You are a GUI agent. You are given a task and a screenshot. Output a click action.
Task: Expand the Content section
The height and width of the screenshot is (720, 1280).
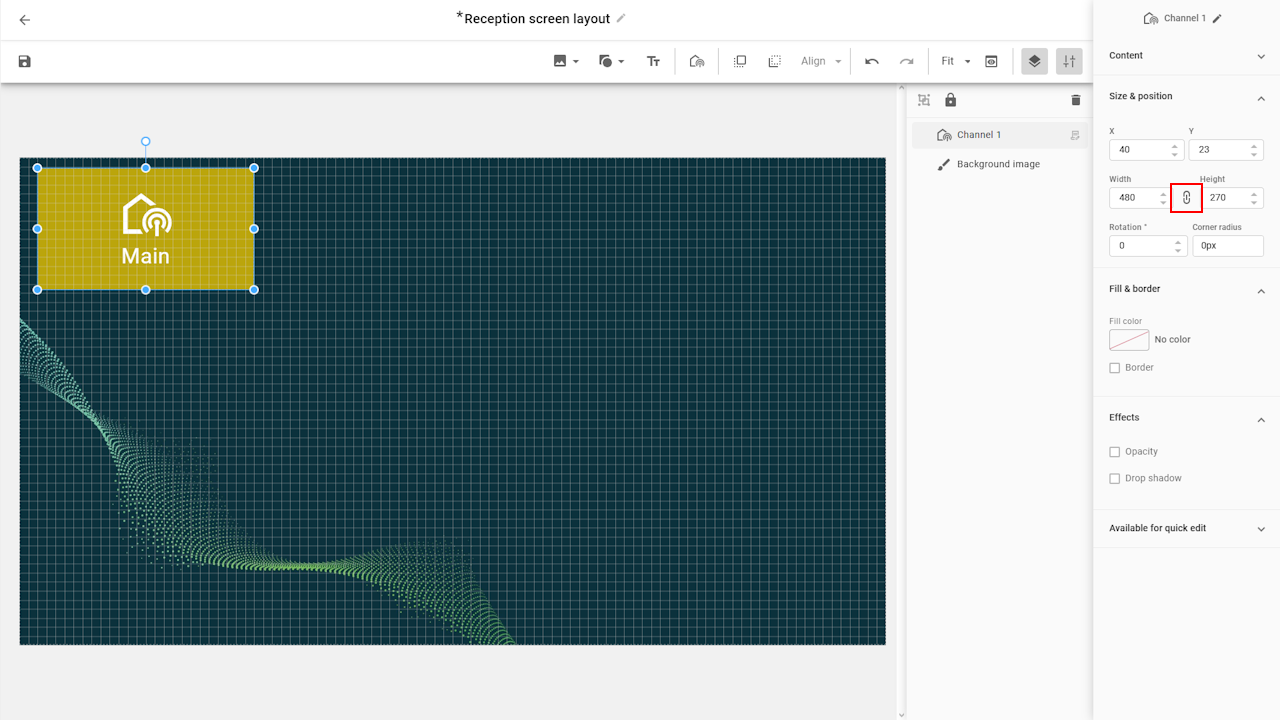tap(1260, 56)
